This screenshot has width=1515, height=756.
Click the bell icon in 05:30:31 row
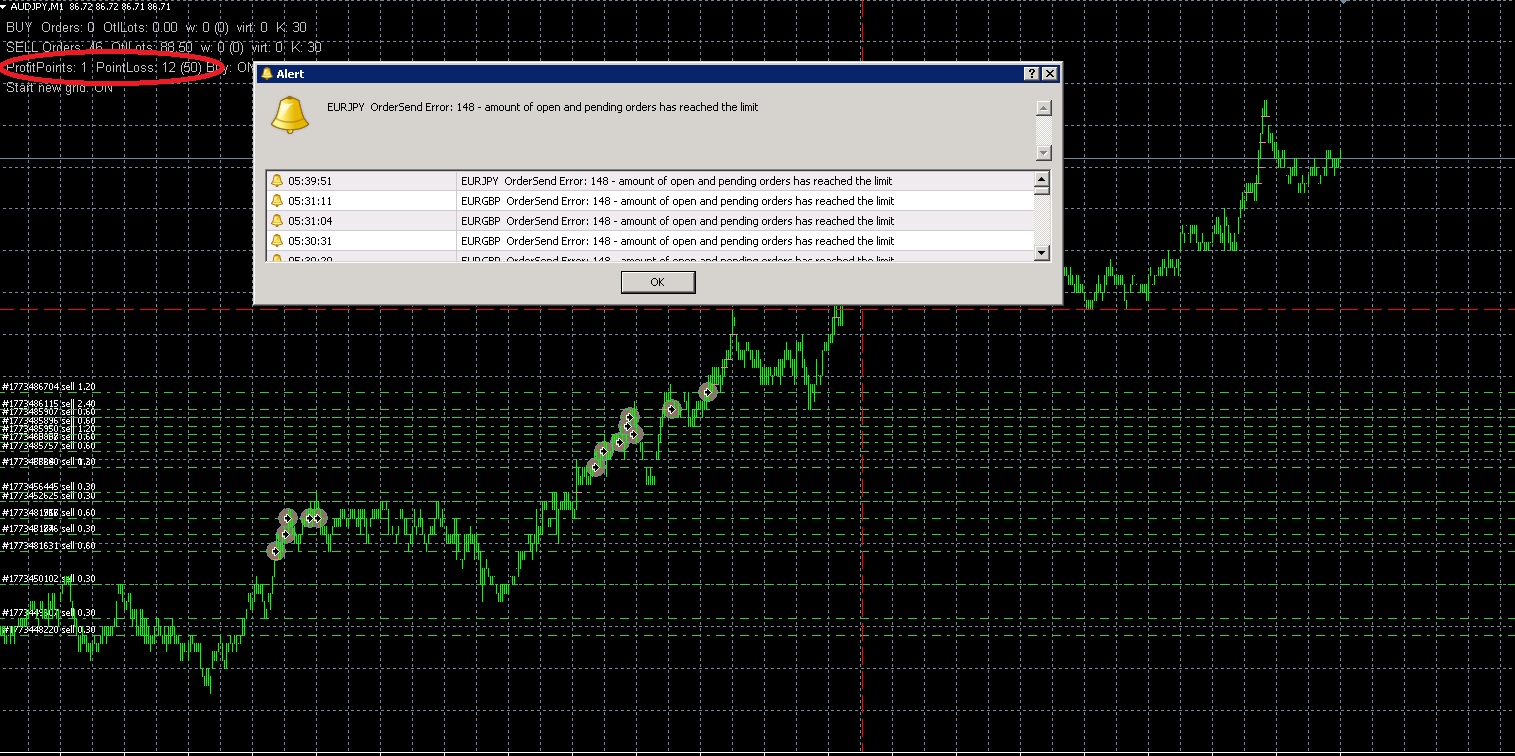277,241
